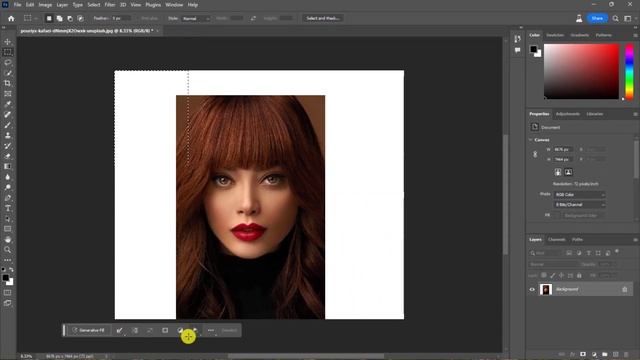
Task: Open the taskbar more options button
Action: tap(211, 330)
